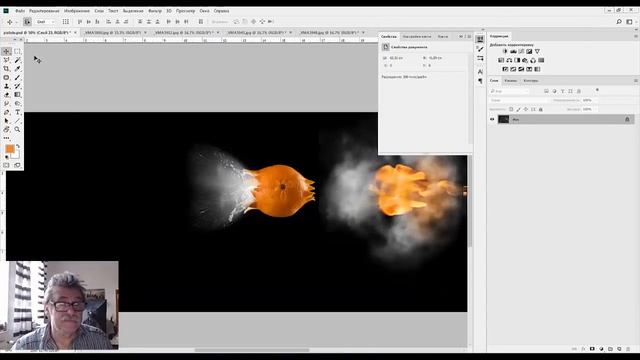
Task: Toggle layer filtering switch in Layers panel
Action: point(597,90)
